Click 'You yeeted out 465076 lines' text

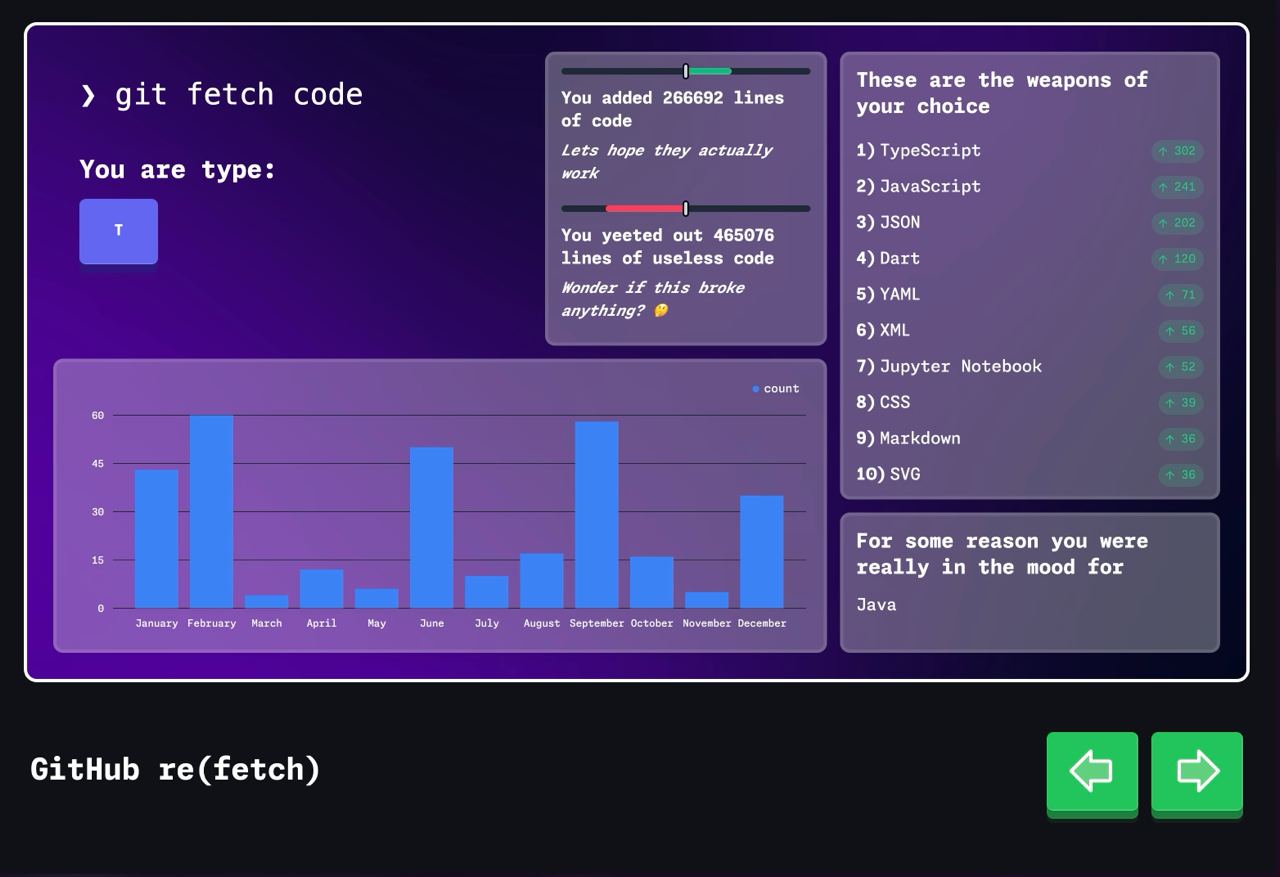667,246
